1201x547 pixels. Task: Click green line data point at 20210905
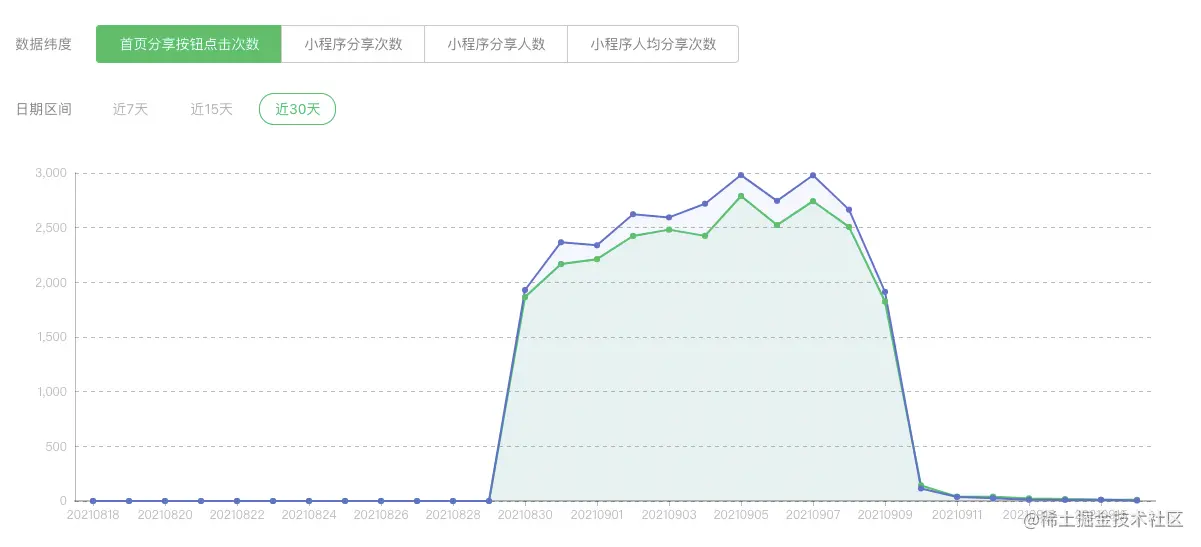pyautogui.click(x=741, y=196)
